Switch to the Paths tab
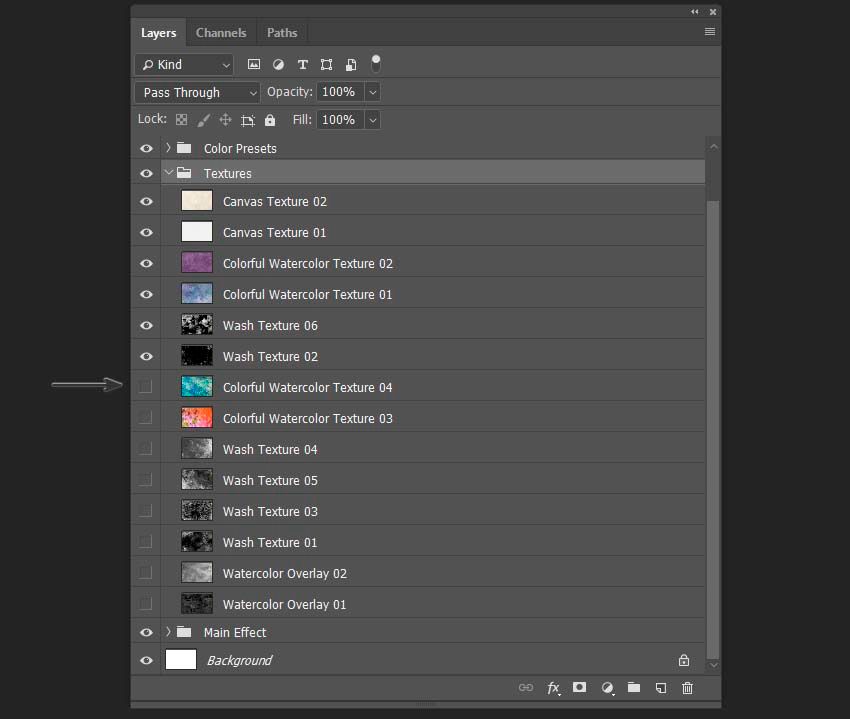The width and height of the screenshot is (850, 719). click(282, 33)
